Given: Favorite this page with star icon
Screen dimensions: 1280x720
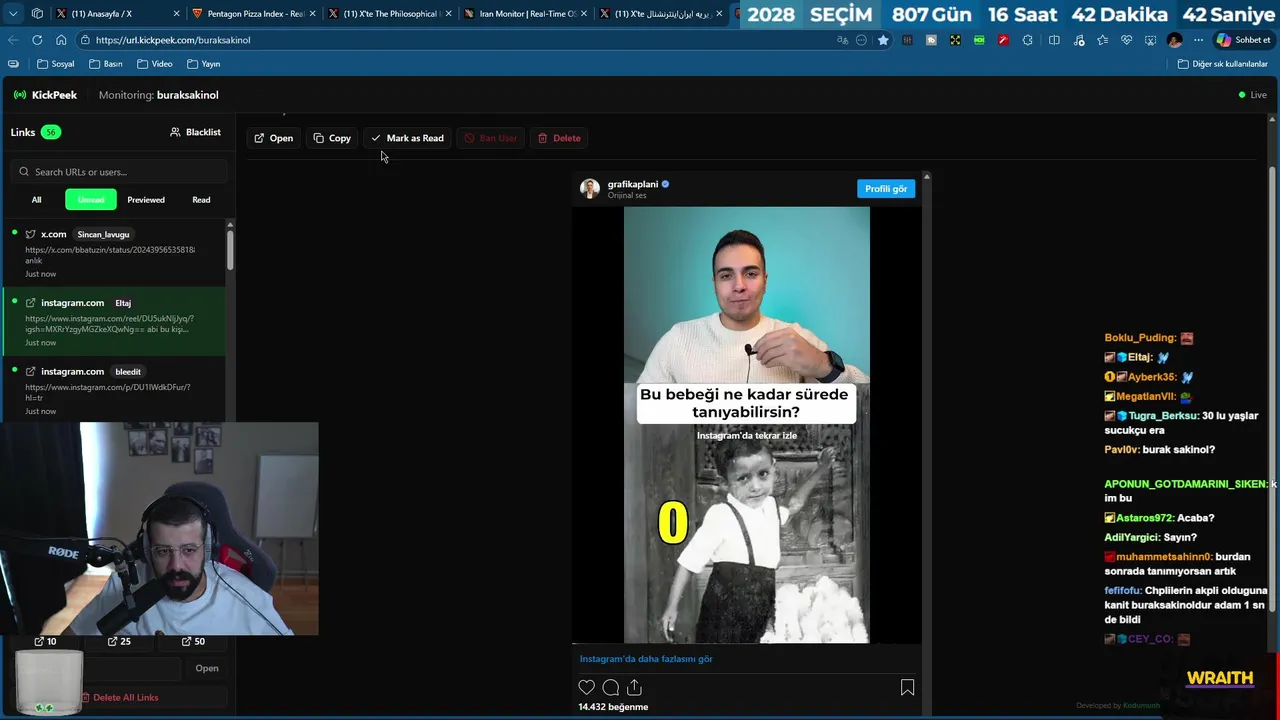Looking at the screenshot, I should [x=883, y=40].
